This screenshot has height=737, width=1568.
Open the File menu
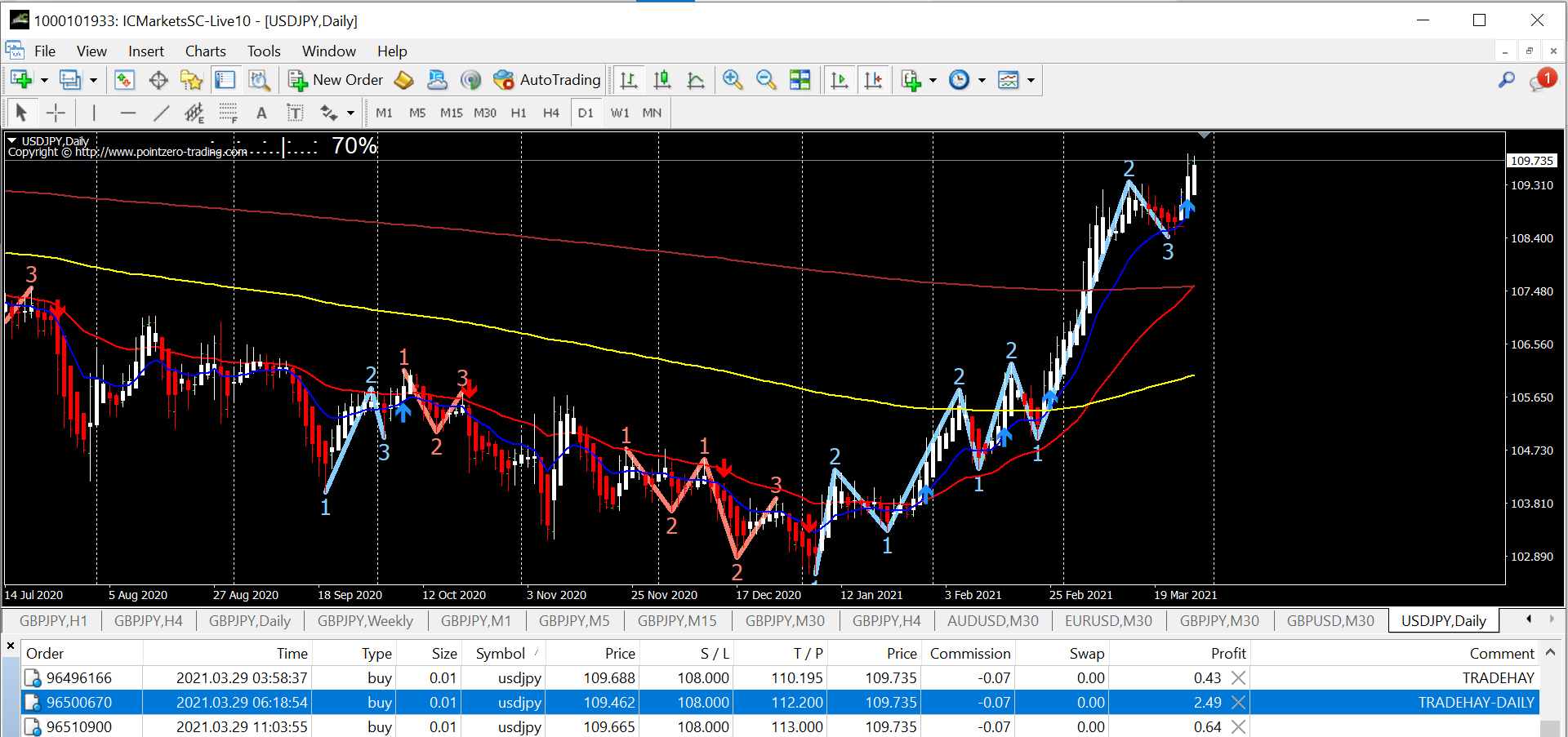coord(45,51)
